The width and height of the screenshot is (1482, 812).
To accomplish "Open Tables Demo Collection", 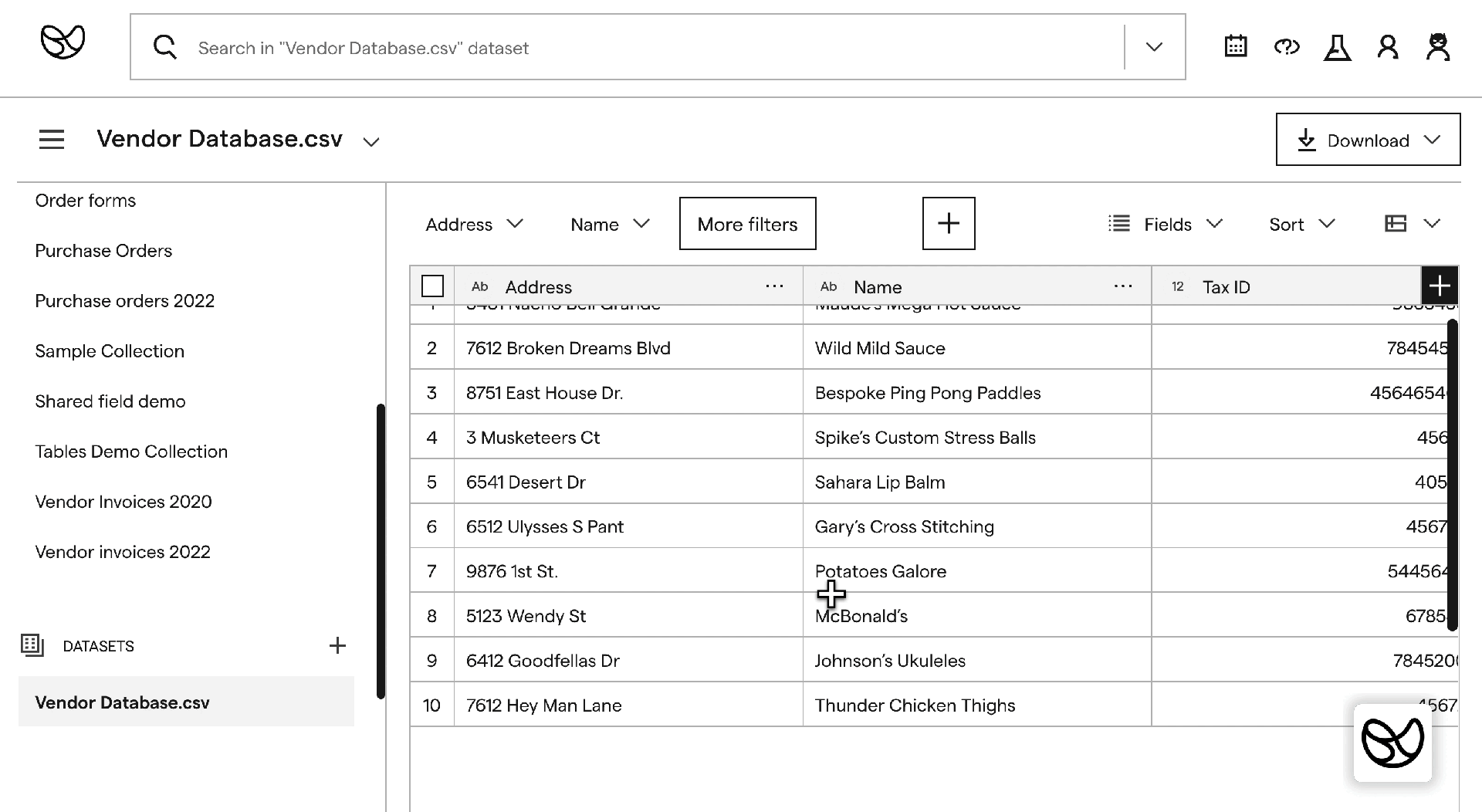I will pyautogui.click(x=131, y=452).
